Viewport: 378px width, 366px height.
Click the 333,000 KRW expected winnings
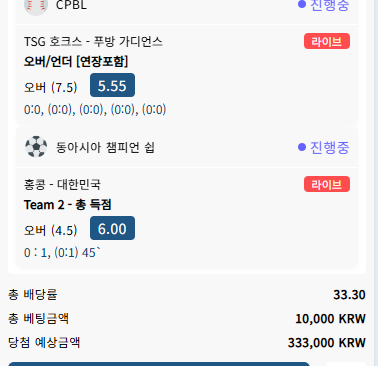[x=327, y=343]
